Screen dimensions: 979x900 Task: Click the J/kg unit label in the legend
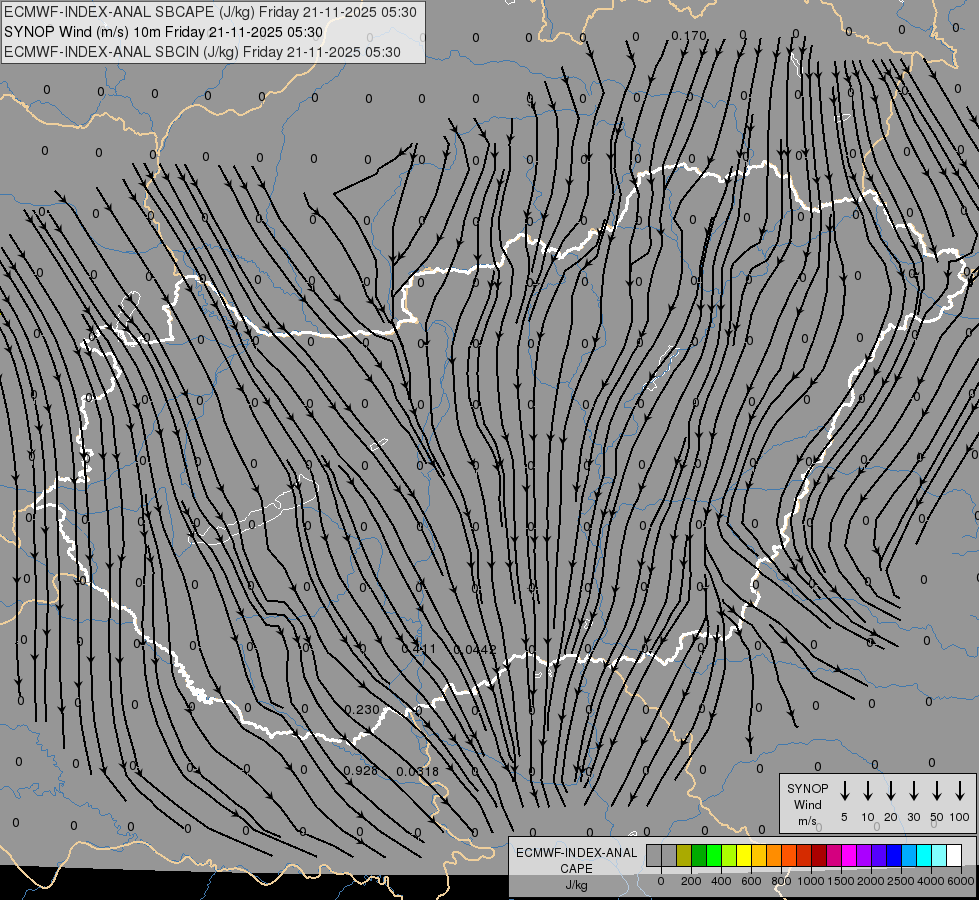[x=576, y=884]
